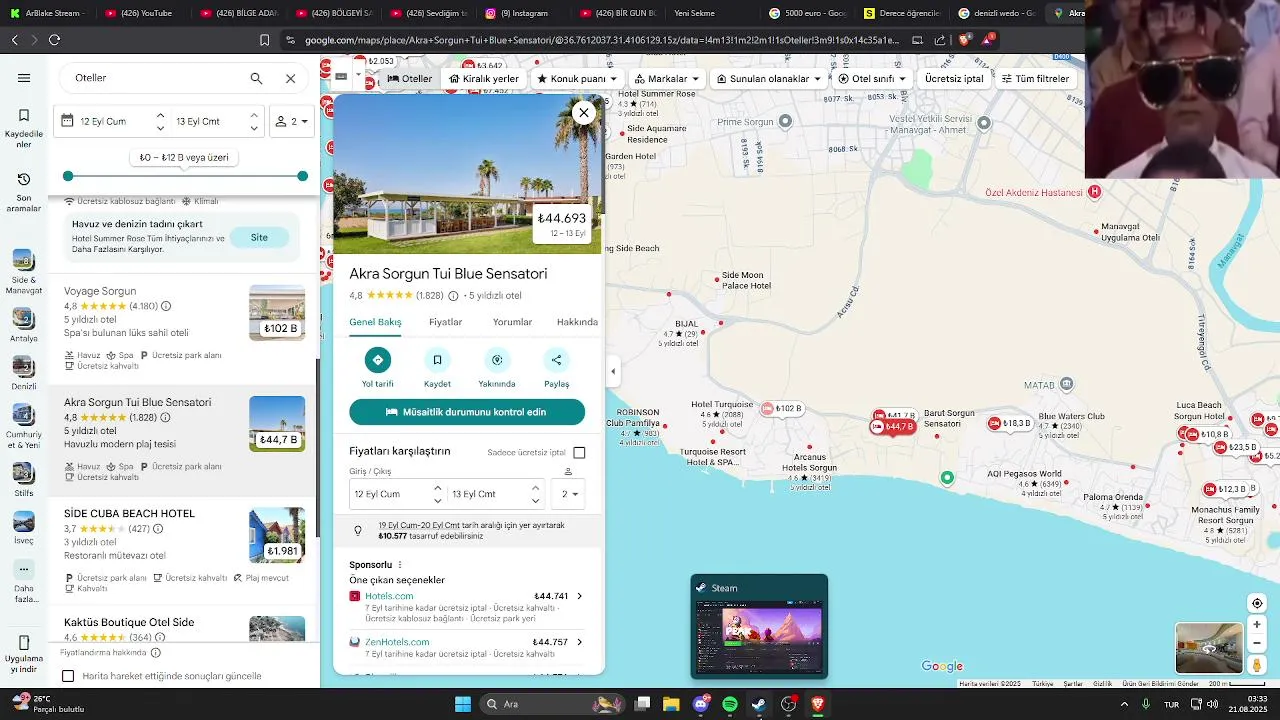Open Discord from the taskbar
Viewport: 1280px width, 720px height.
tap(701, 704)
